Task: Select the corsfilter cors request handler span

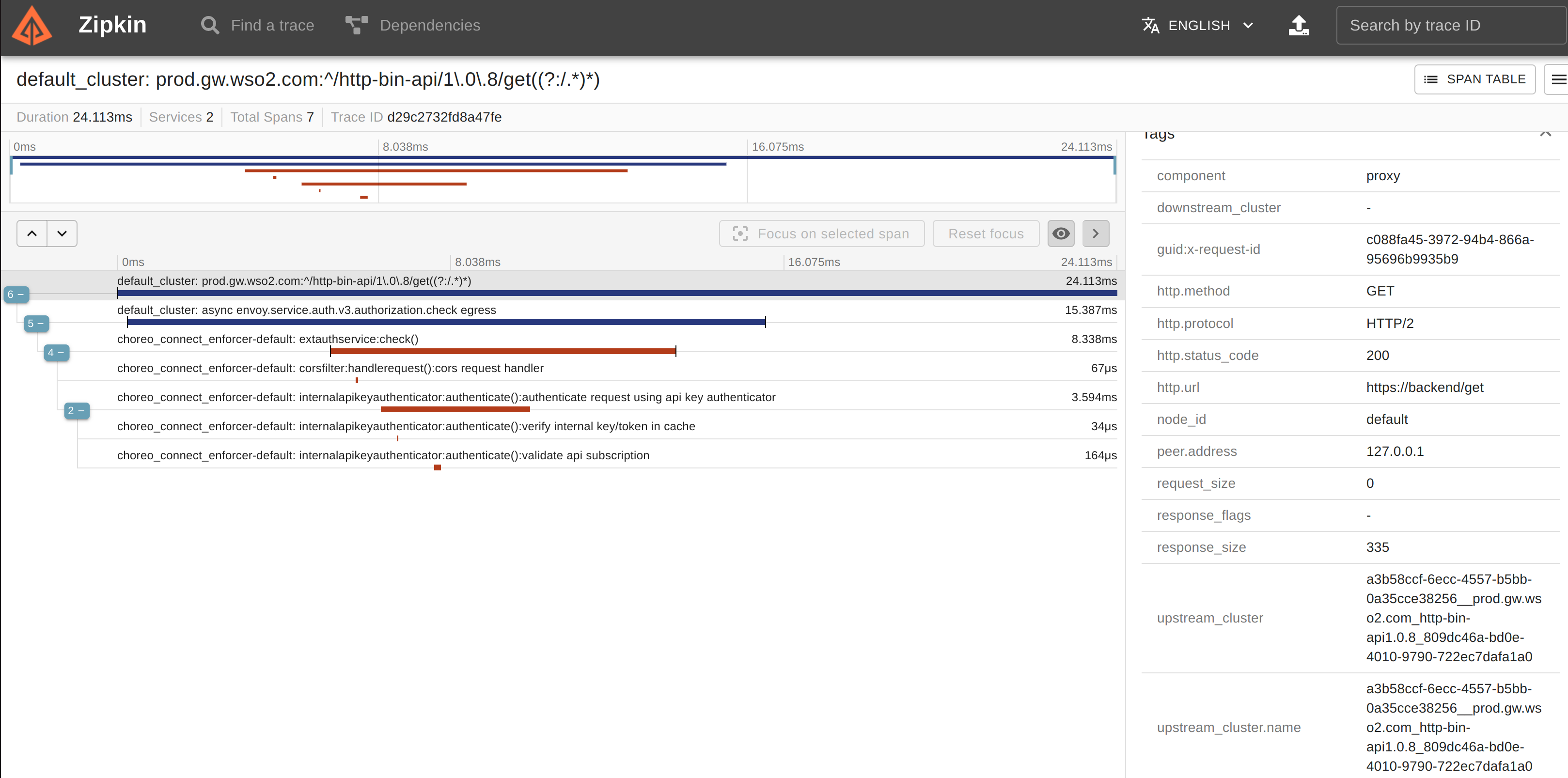Action: [x=563, y=373]
